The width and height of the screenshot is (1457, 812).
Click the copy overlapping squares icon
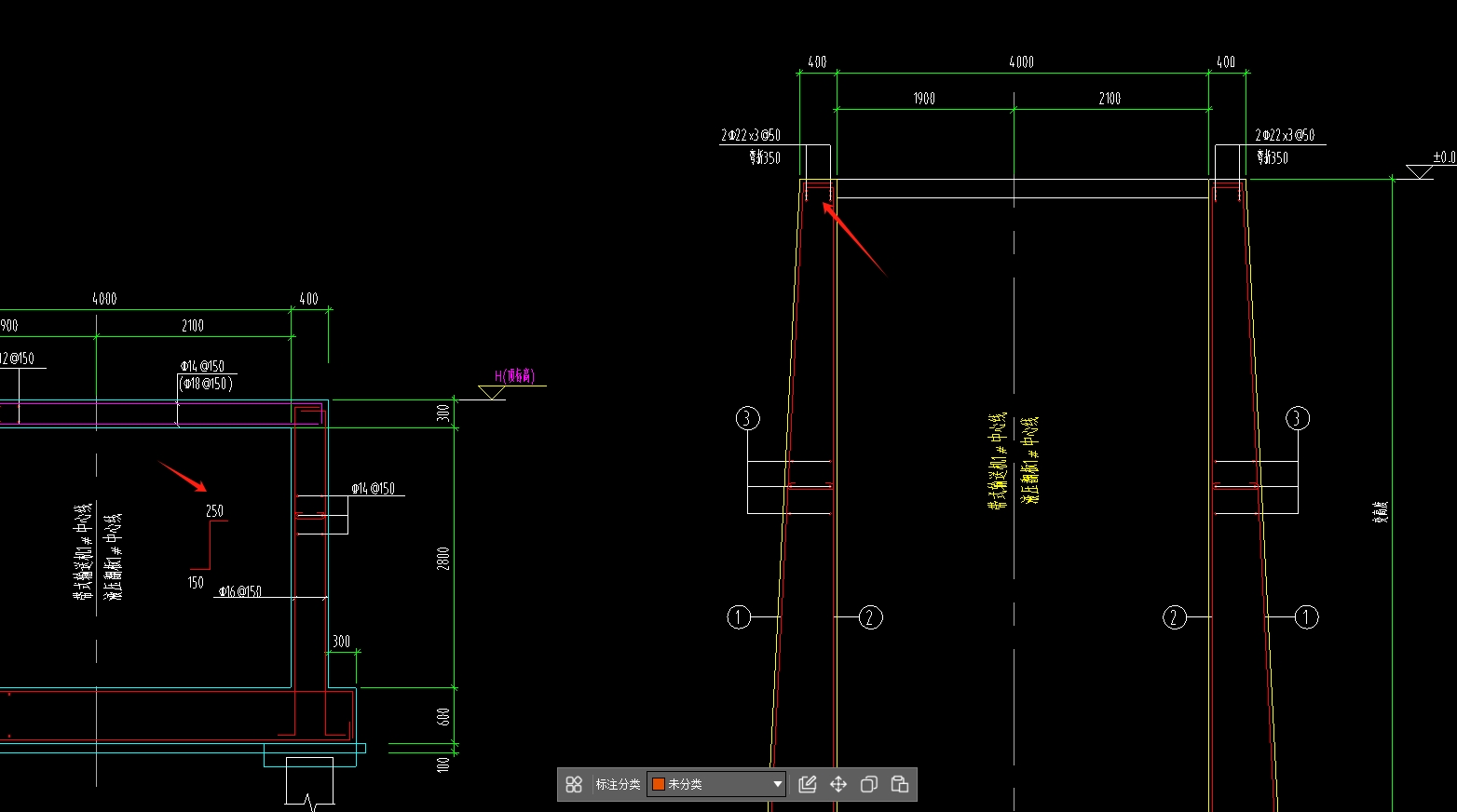click(x=869, y=784)
